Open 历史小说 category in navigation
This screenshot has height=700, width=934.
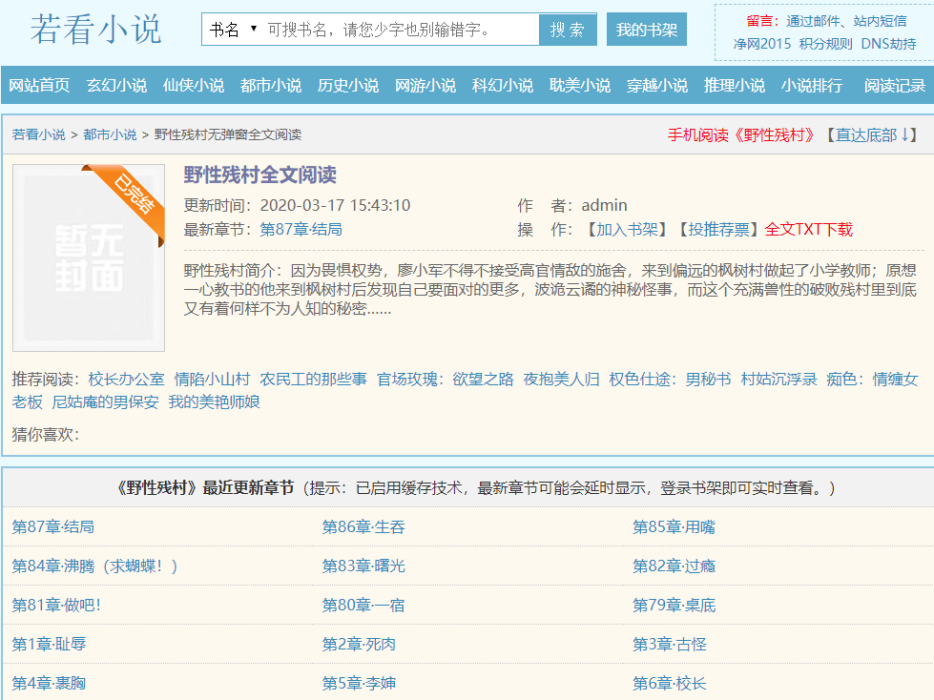(x=348, y=86)
